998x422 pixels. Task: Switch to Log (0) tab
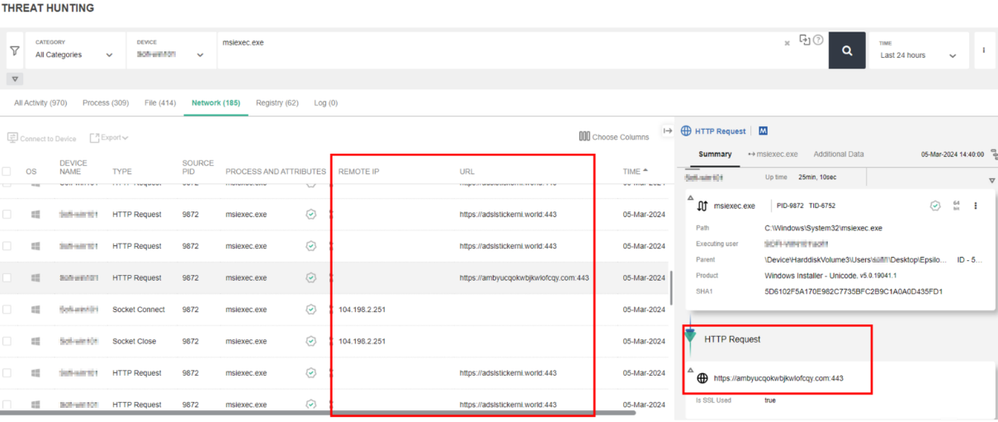click(x=326, y=102)
